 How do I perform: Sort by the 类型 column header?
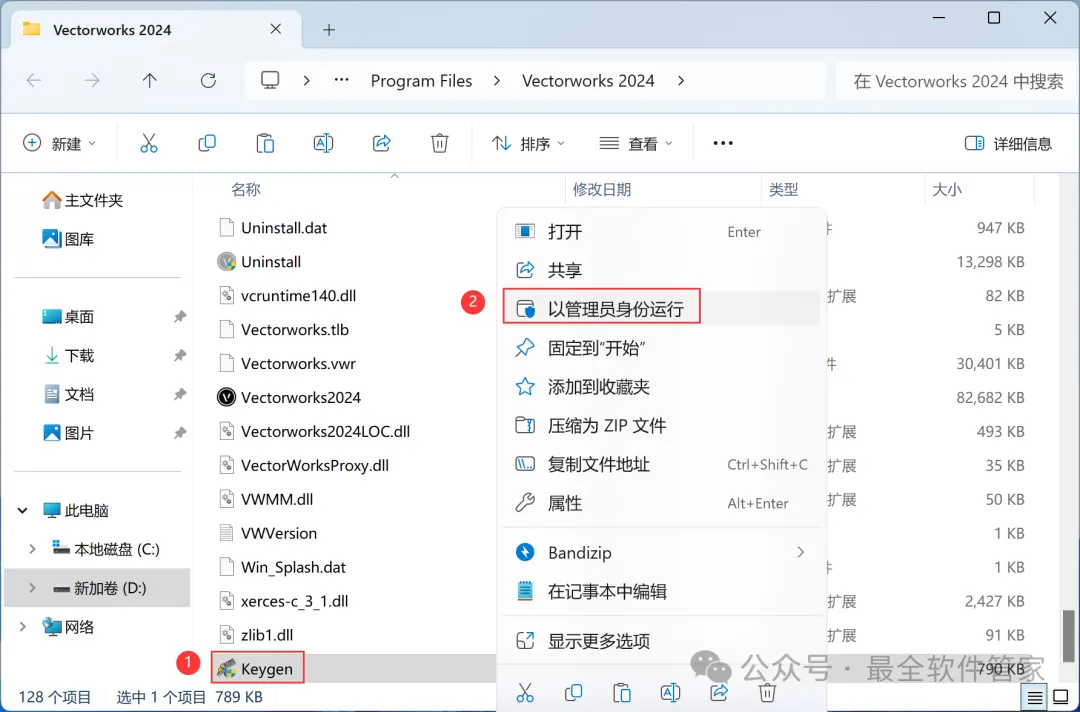(784, 189)
